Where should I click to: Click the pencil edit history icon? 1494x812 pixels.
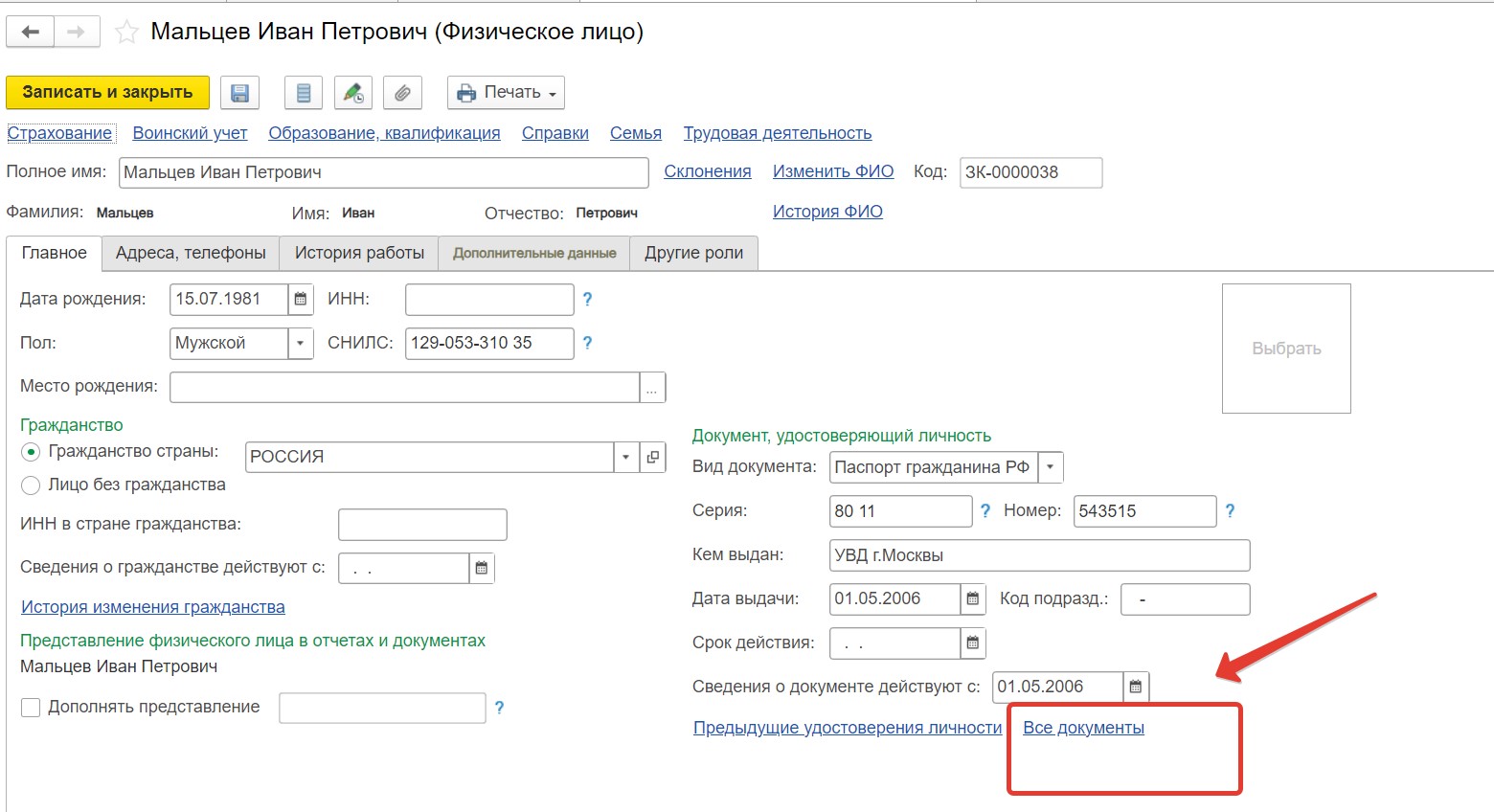coord(353,93)
